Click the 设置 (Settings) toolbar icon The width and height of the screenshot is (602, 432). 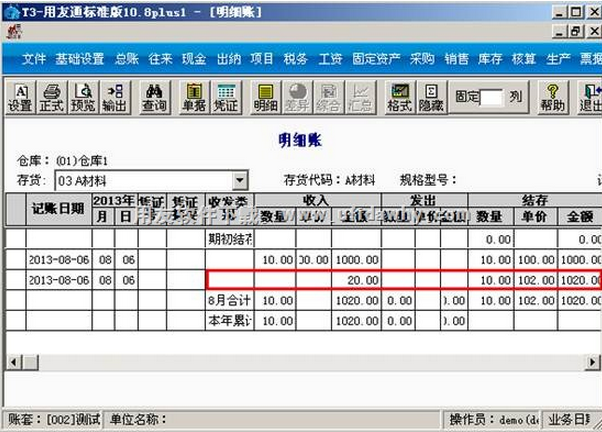[x=20, y=97]
